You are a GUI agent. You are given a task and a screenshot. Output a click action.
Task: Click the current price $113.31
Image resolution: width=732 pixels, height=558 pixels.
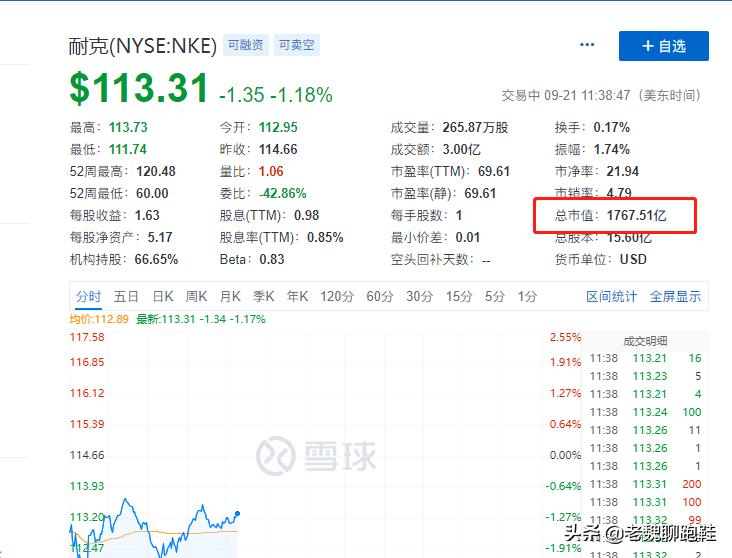point(139,87)
